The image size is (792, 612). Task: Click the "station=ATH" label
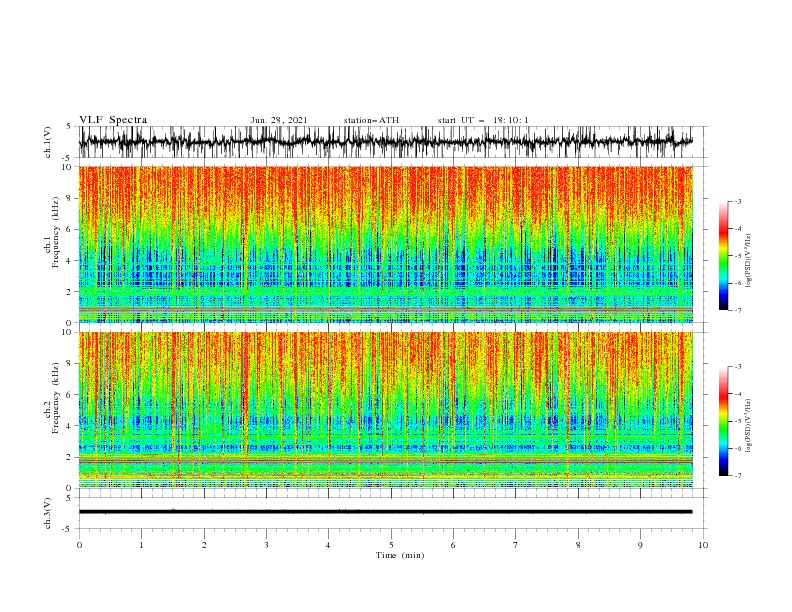[371, 120]
